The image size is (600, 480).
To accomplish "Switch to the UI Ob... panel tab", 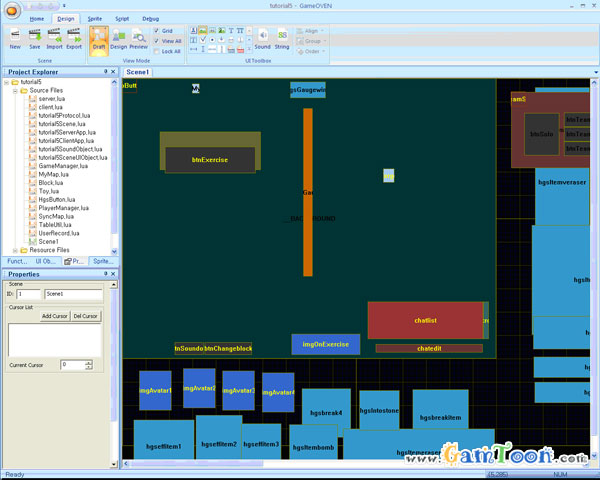I will 46,261.
